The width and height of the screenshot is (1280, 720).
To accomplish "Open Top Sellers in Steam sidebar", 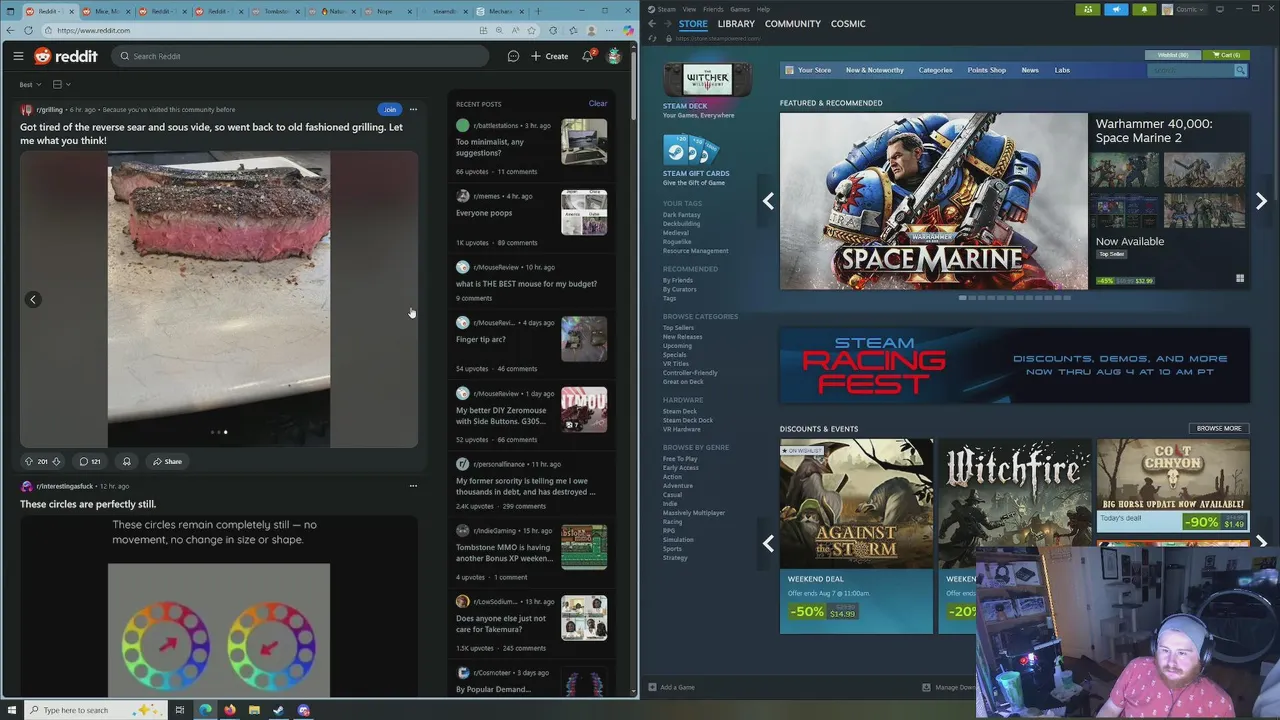I will click(678, 328).
